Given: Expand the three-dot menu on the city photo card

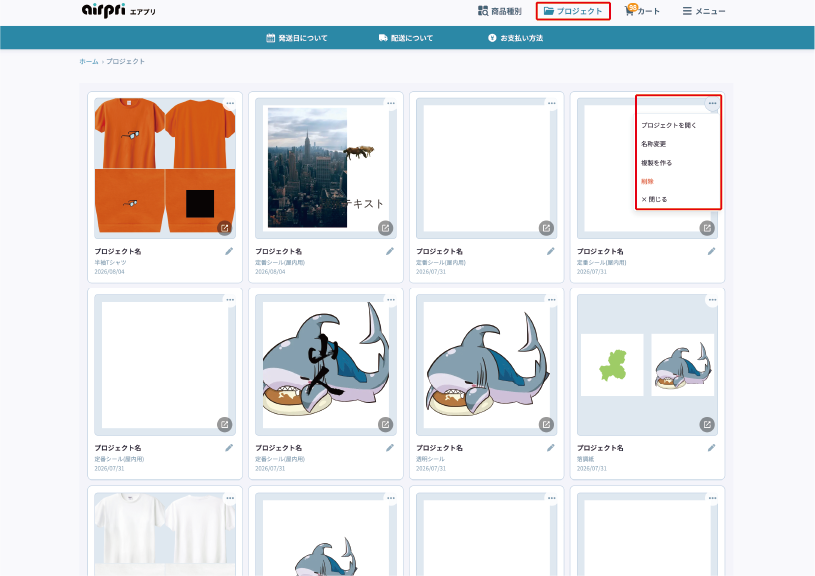Looking at the screenshot, I should point(391,103).
